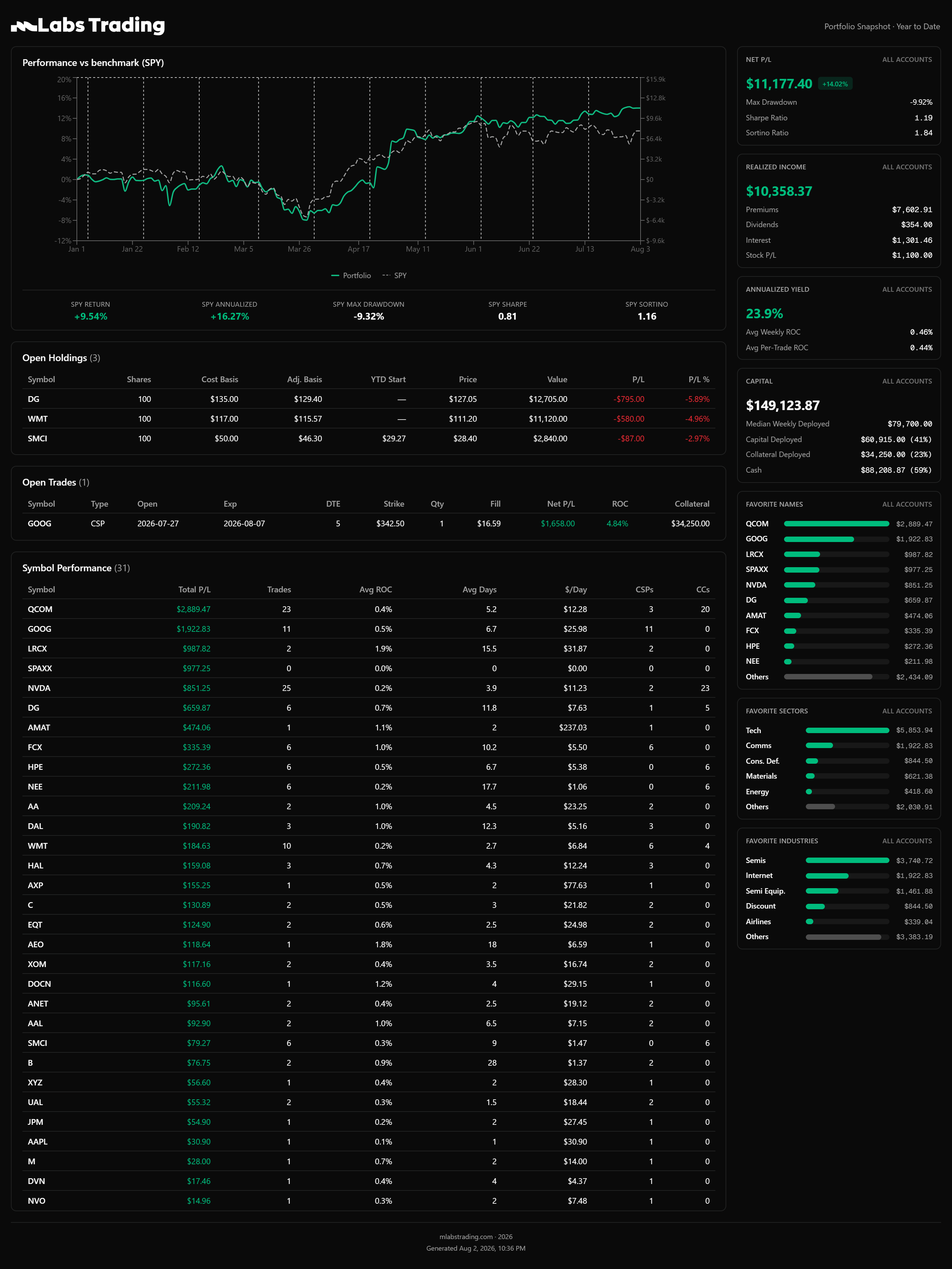
Task: Select the Avg ROC column header
Action: tap(376, 589)
